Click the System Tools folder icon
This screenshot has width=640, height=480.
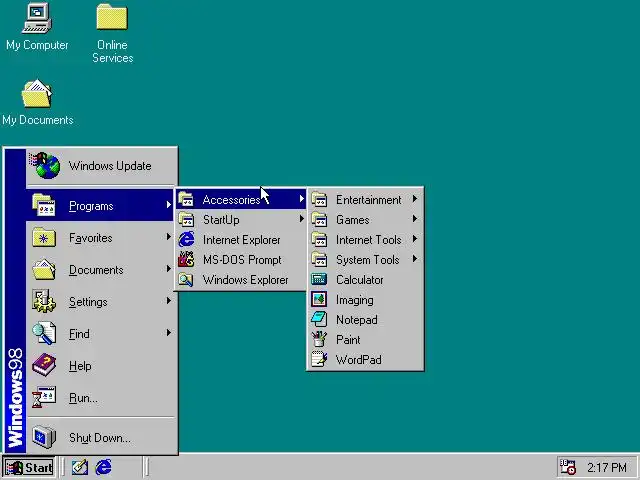tap(319, 260)
